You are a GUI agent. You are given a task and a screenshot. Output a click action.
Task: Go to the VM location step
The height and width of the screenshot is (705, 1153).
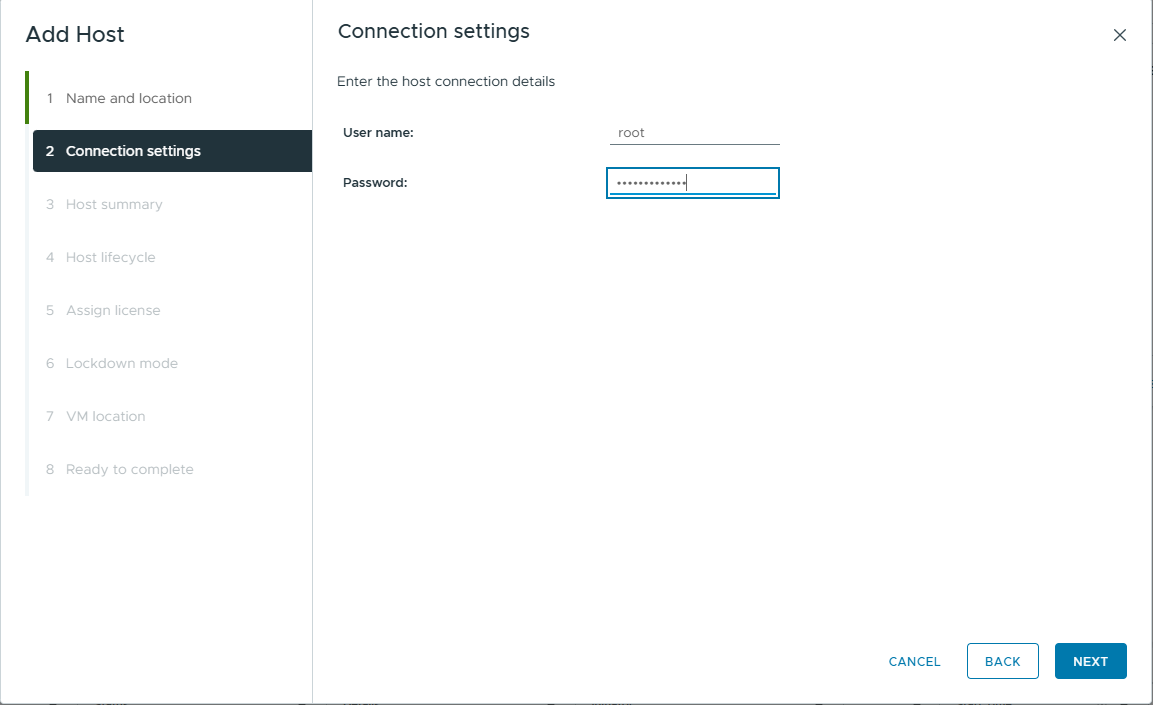pyautogui.click(x=105, y=416)
